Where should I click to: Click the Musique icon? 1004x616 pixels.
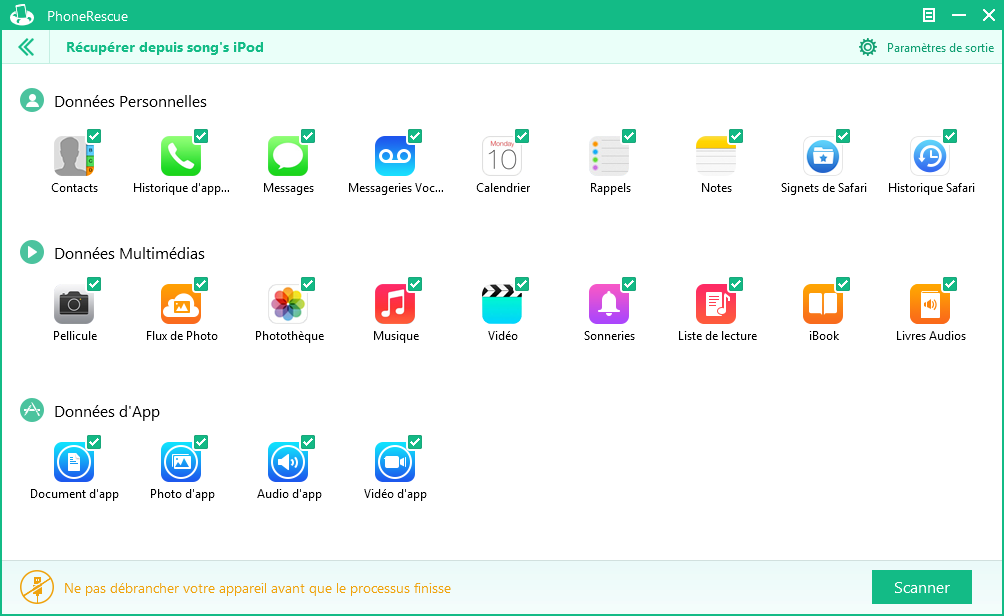[394, 304]
